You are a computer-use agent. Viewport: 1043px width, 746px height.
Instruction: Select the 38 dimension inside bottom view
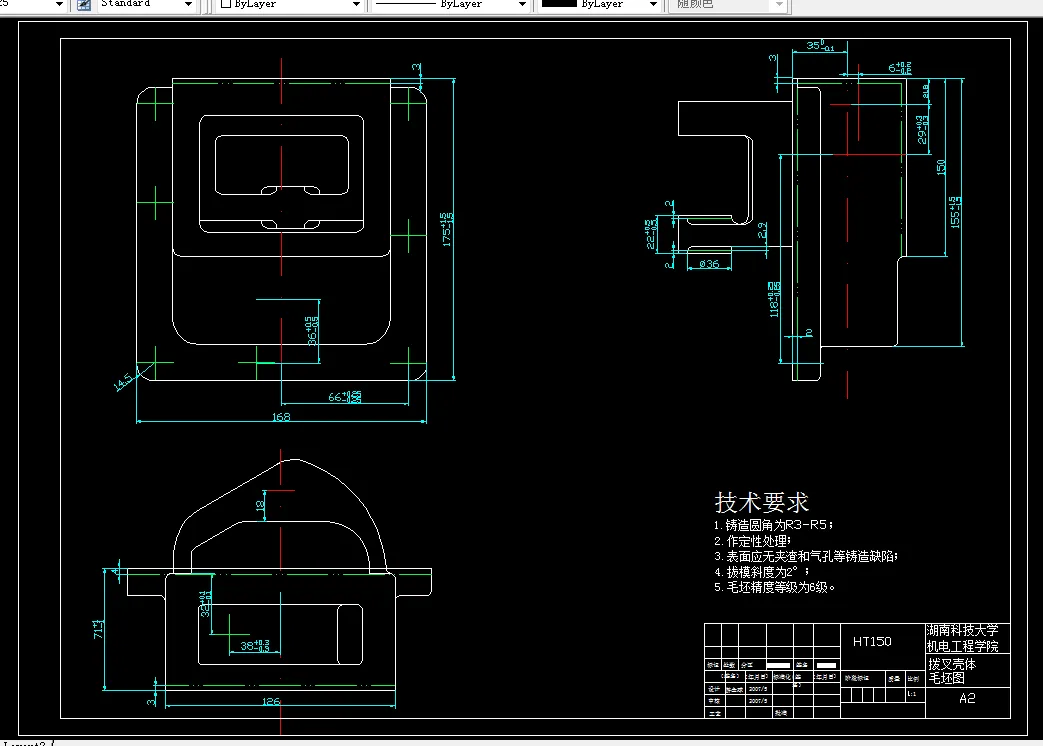click(255, 646)
